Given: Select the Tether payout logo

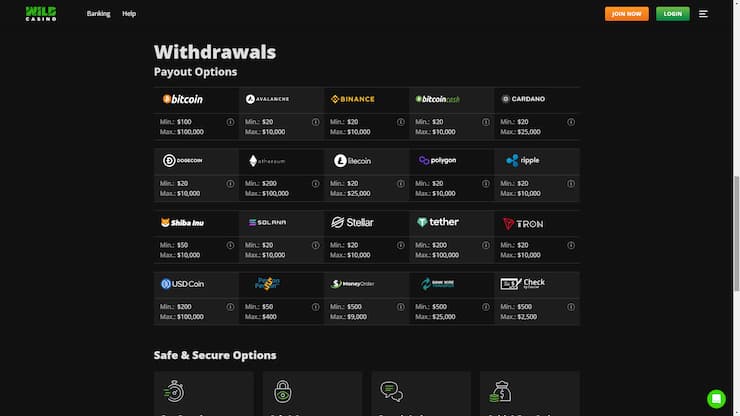Looking at the screenshot, I should click(437, 222).
